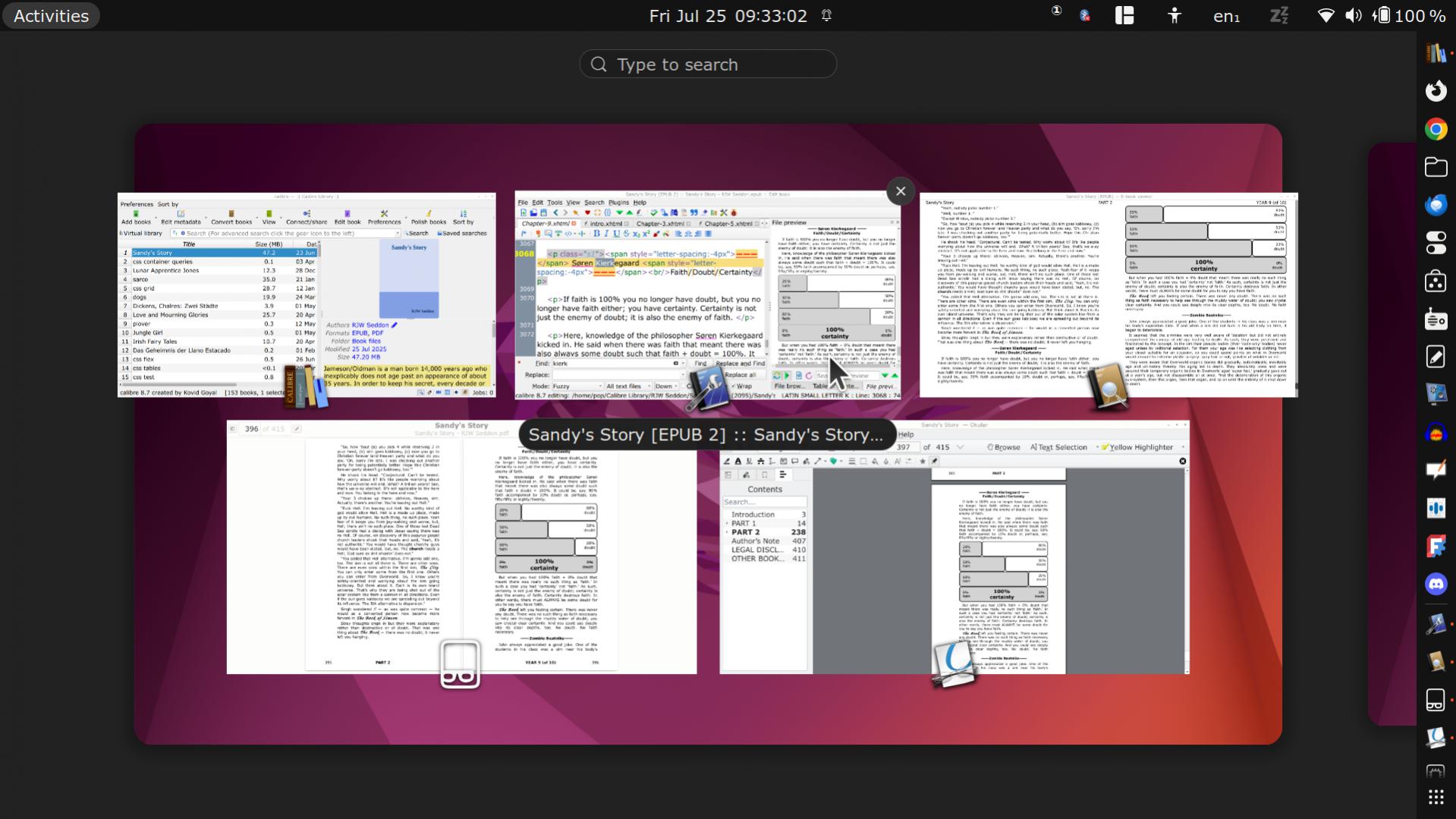1456x819 pixels.
Task: Open the Files manager dock icon
Action: 1435,167
